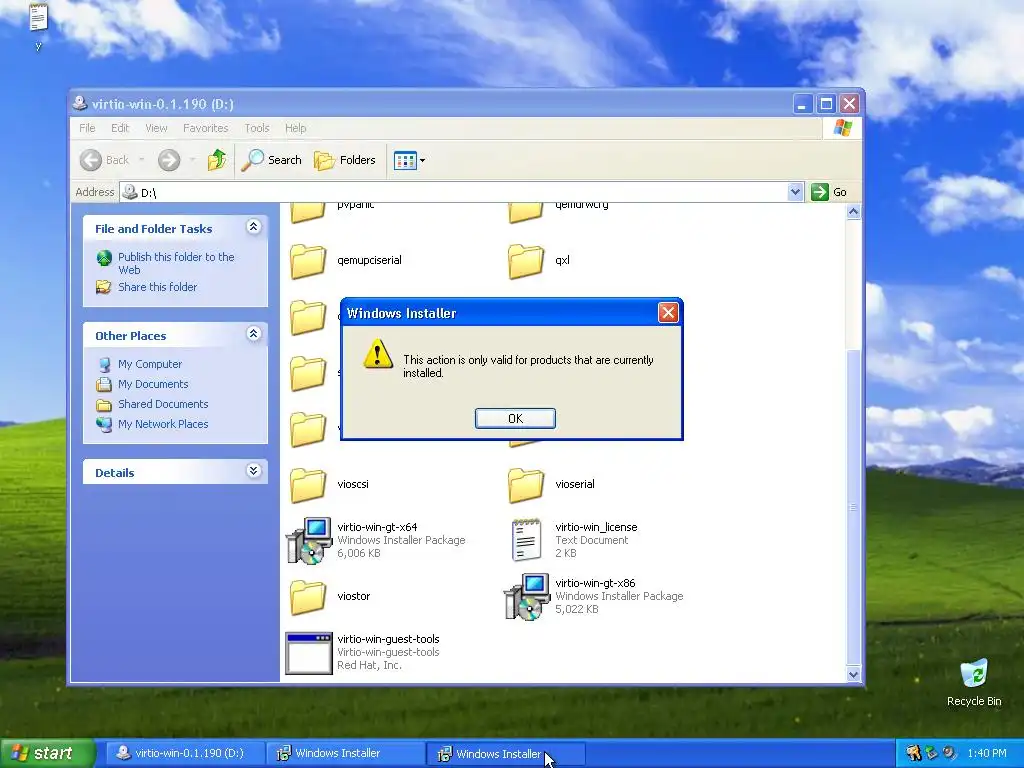Viewport: 1024px width, 768px height.
Task: Maximize the Explorer window
Action: (x=826, y=104)
